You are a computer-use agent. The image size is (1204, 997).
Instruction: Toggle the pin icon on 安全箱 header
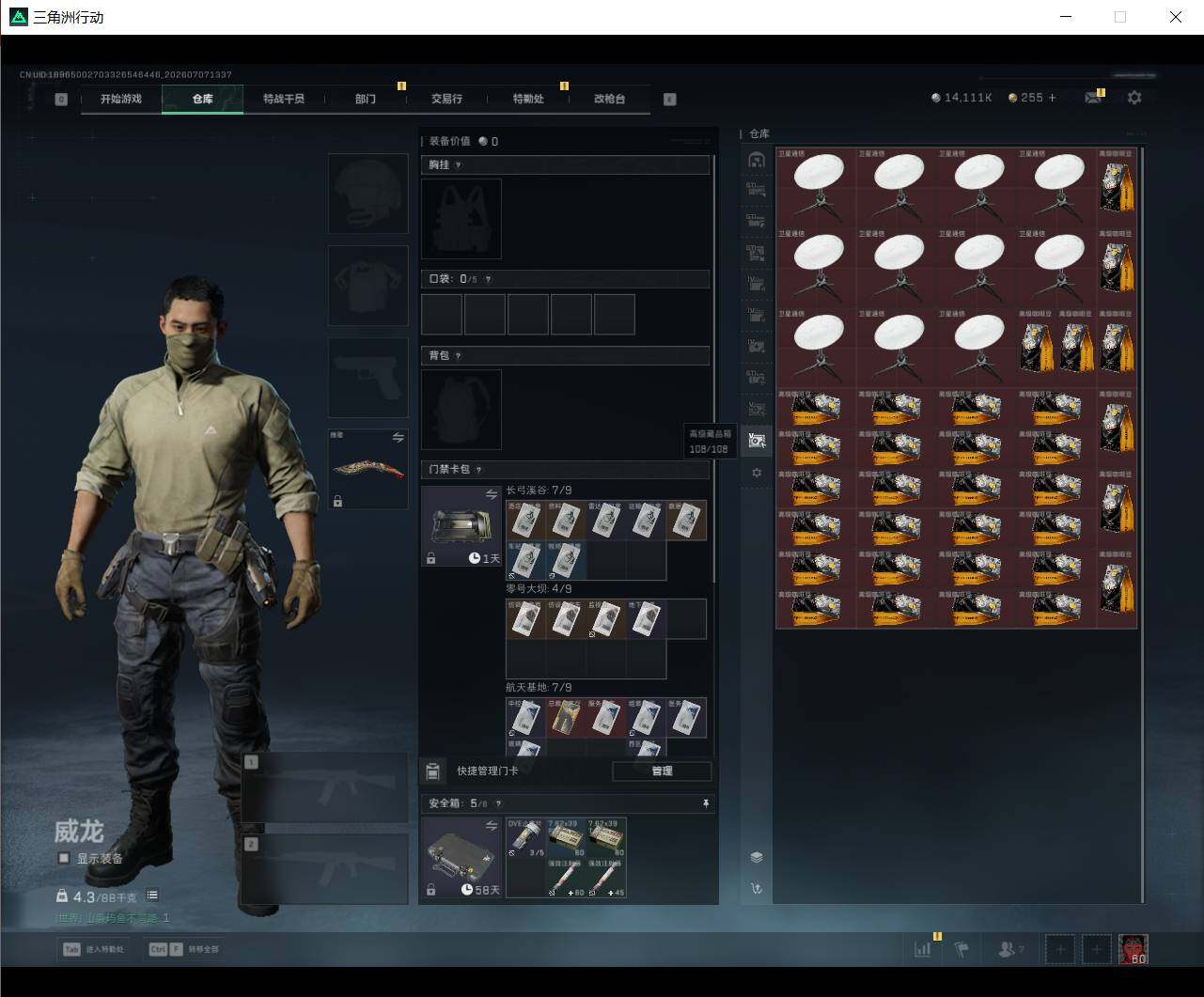tap(706, 803)
